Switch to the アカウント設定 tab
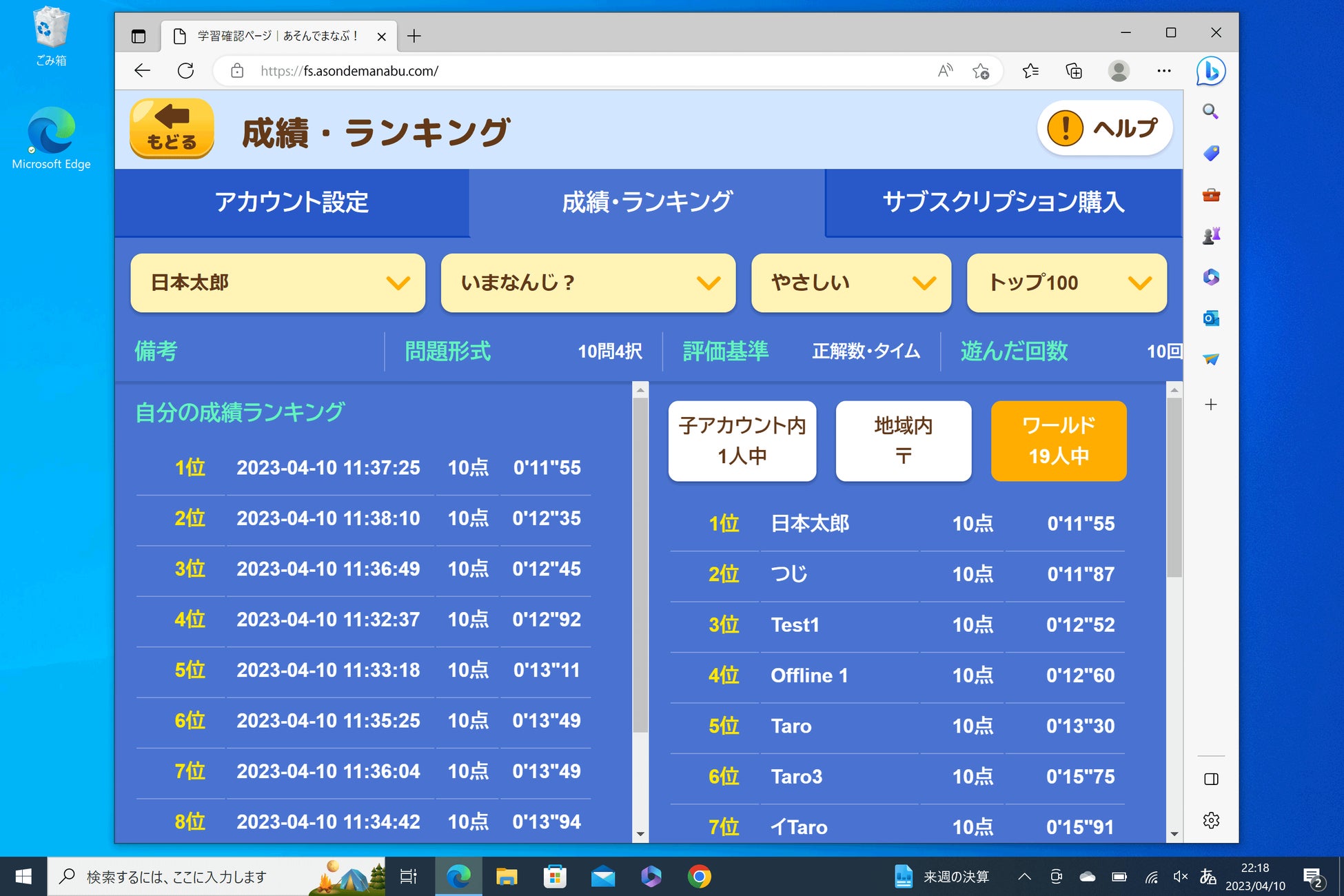The width and height of the screenshot is (1344, 896). point(292,203)
